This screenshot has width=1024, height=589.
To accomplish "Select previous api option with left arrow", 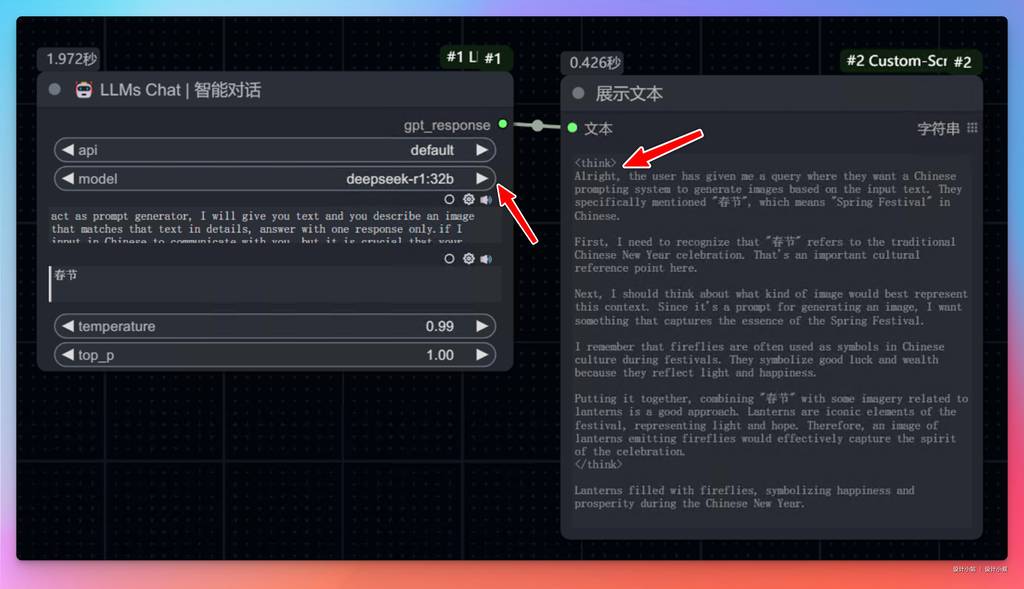I will click(68, 150).
